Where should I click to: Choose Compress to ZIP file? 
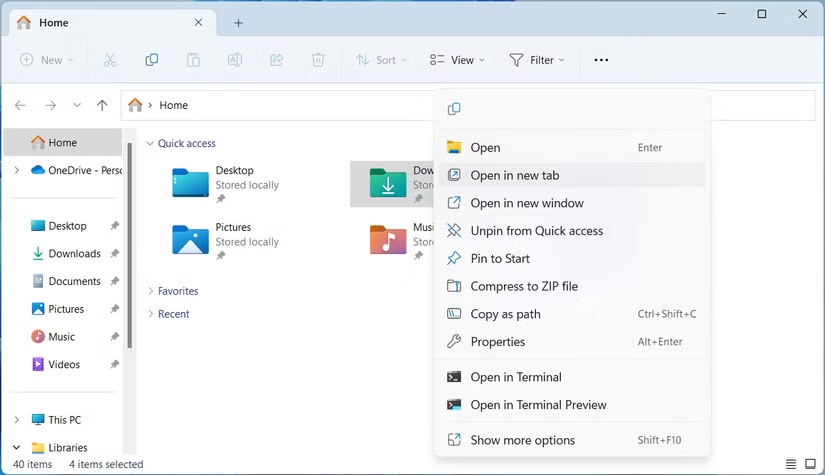[x=524, y=286]
